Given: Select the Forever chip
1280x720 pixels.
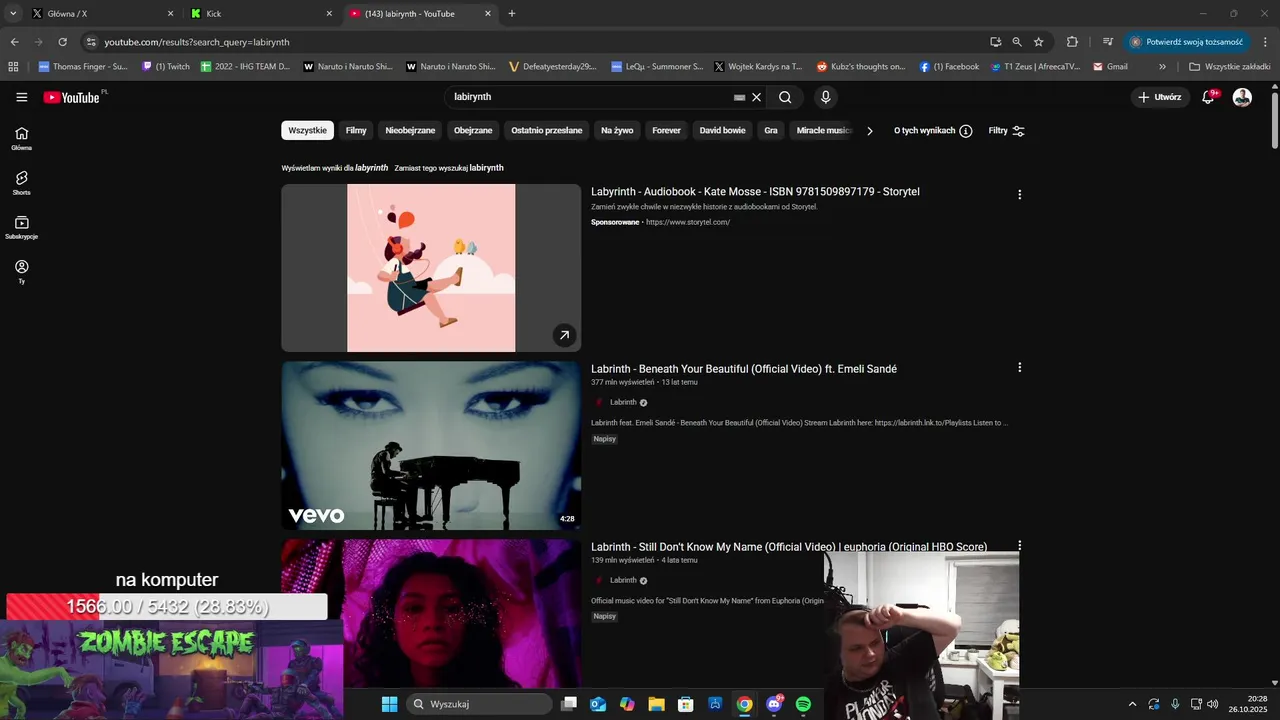Looking at the screenshot, I should [666, 131].
